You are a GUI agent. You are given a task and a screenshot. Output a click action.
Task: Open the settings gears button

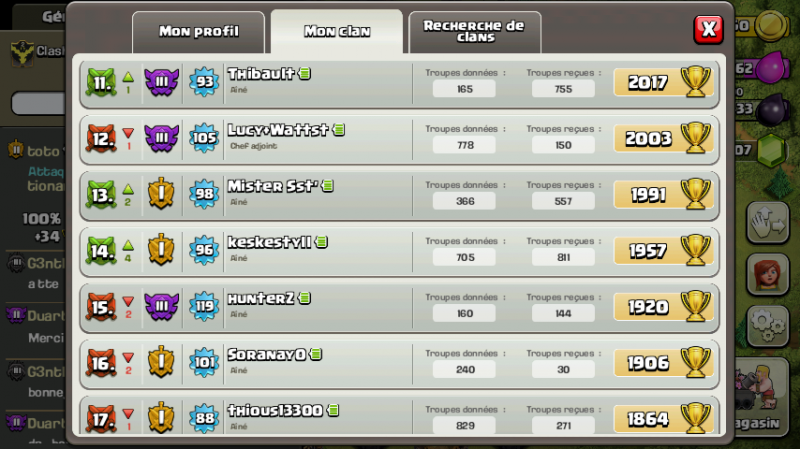tap(768, 327)
